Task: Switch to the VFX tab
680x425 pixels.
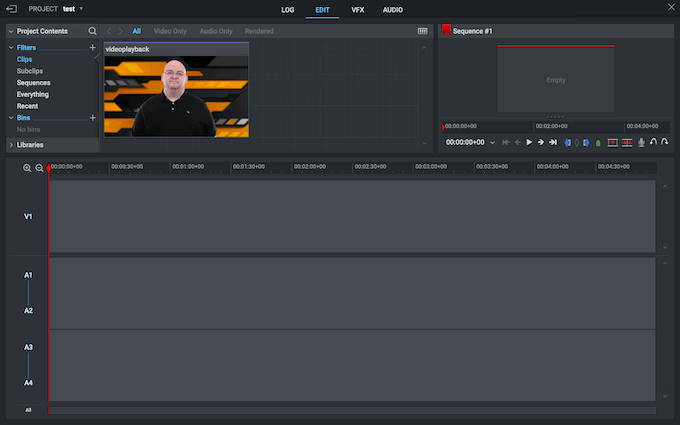Action: pos(357,9)
